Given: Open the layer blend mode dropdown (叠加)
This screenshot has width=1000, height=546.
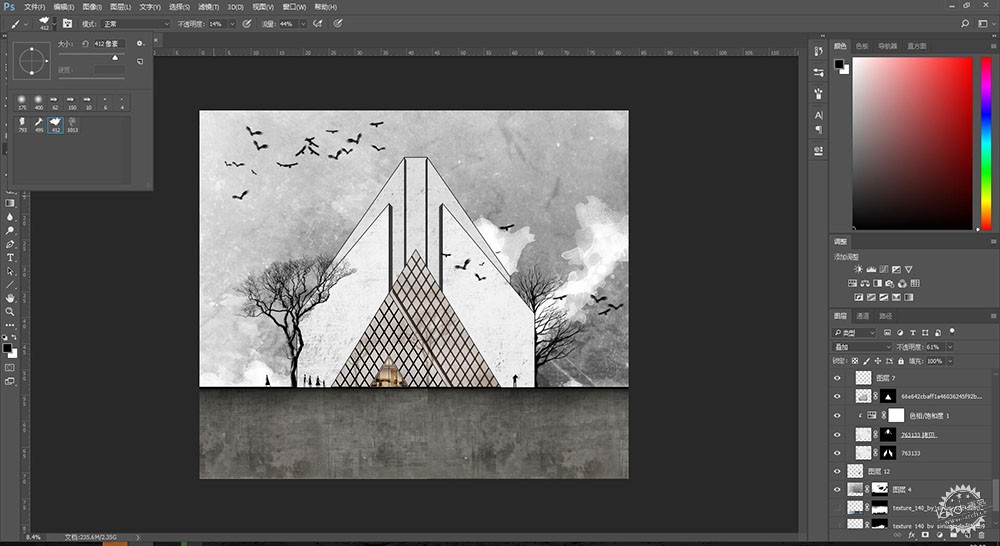Looking at the screenshot, I should [x=862, y=347].
